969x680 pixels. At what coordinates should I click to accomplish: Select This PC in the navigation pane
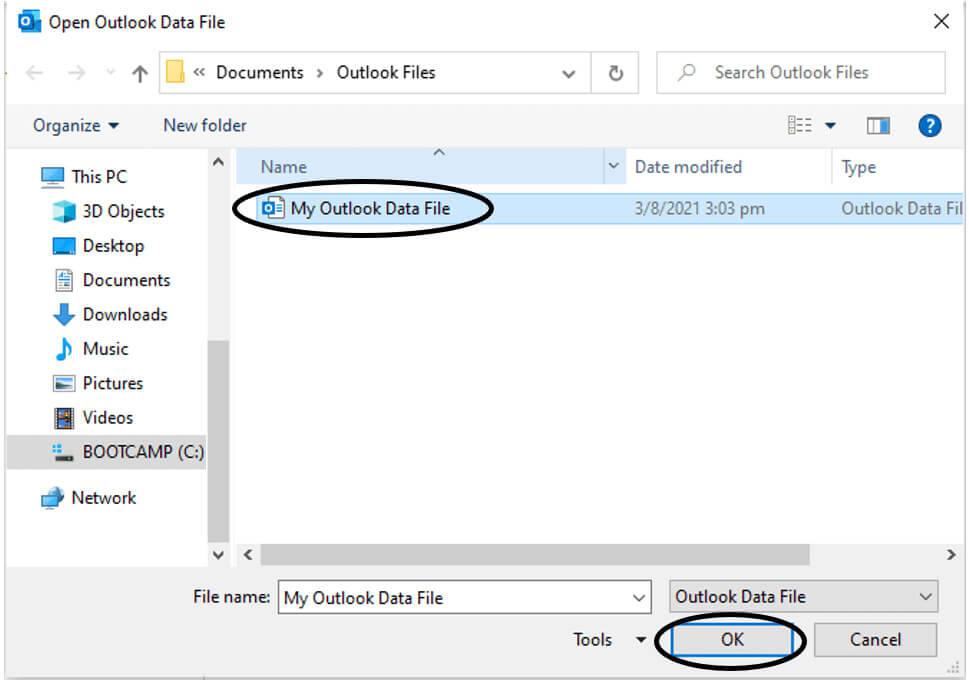point(99,177)
